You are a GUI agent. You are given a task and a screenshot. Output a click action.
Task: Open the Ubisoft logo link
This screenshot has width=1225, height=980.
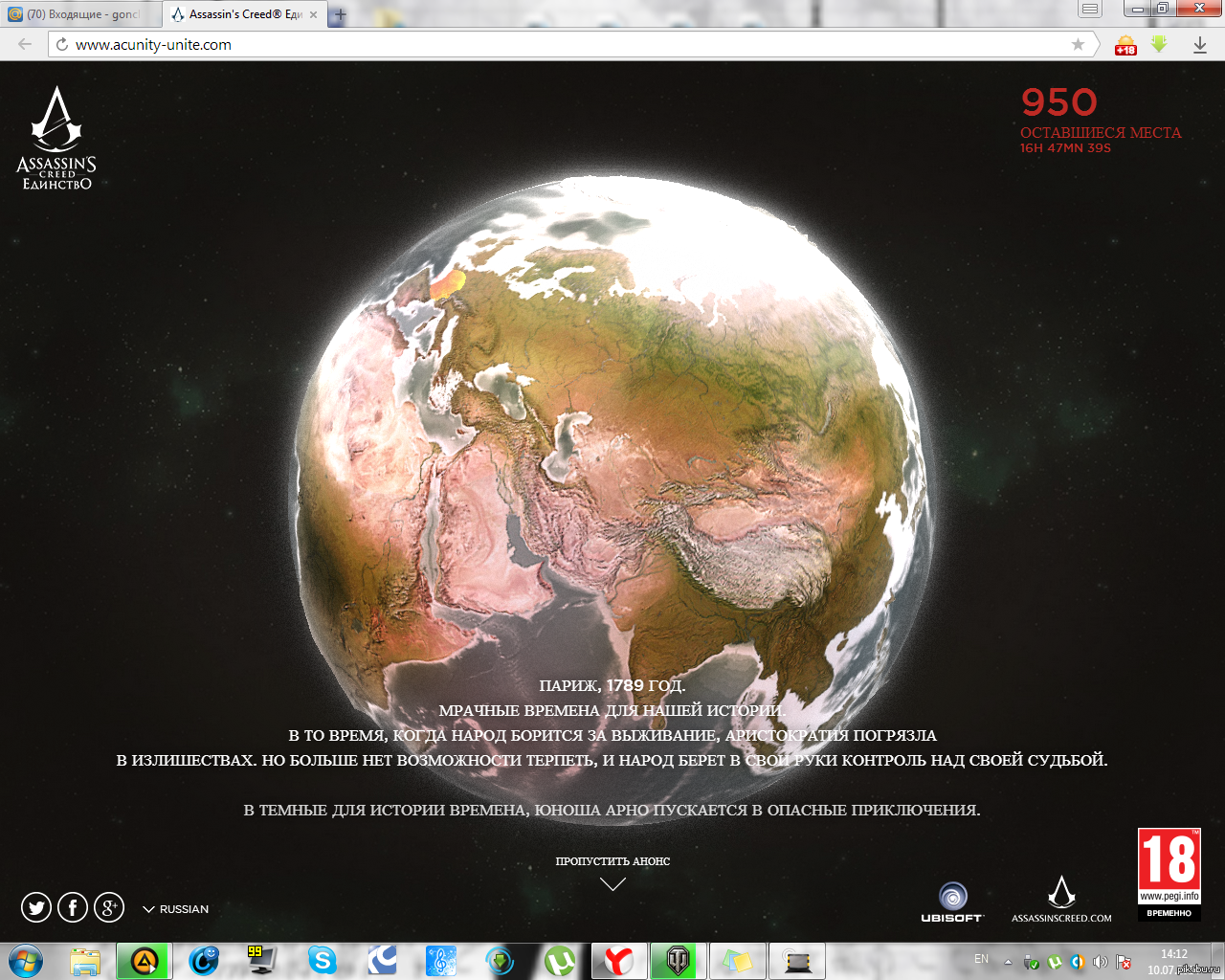click(x=951, y=902)
